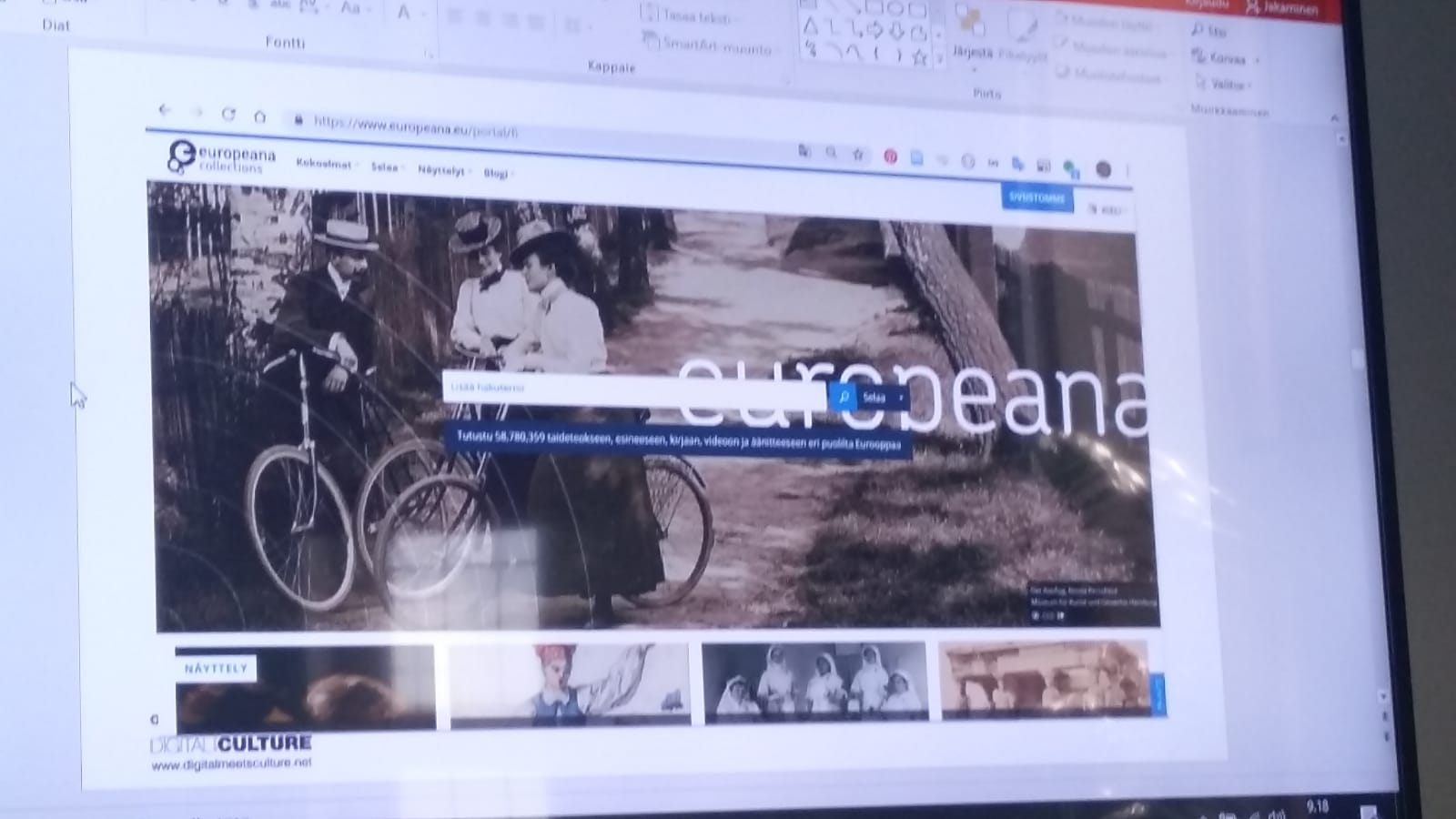Click the blue search magnifier button
The image size is (1456, 819).
844,397
